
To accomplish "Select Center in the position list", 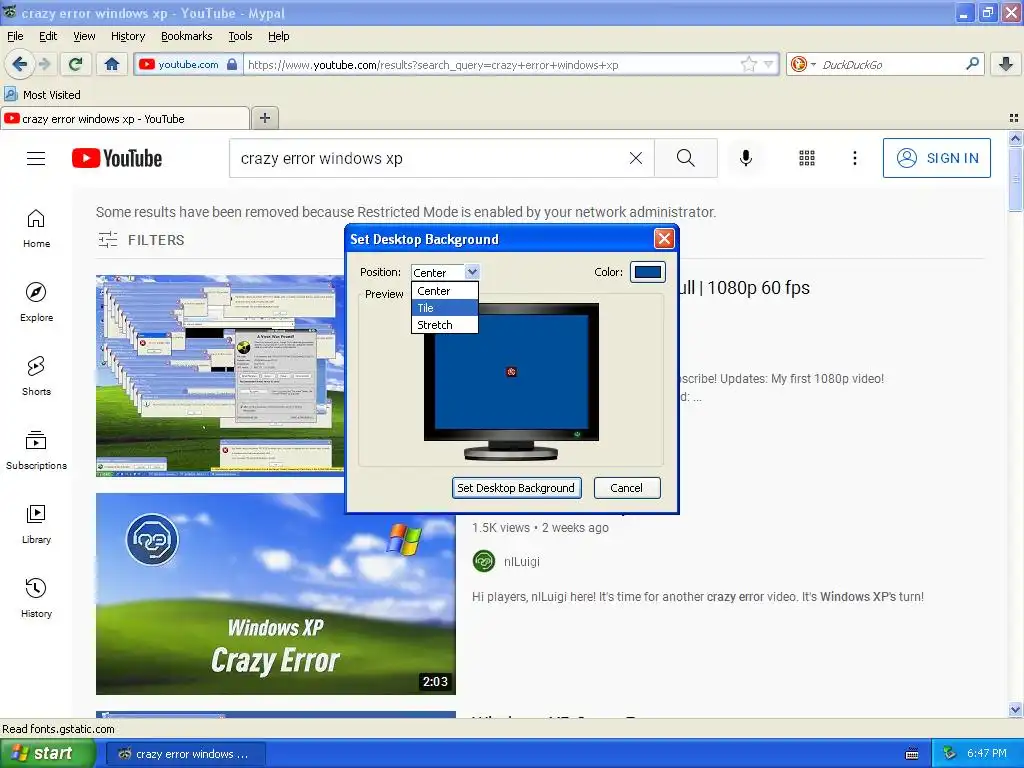I will [445, 291].
